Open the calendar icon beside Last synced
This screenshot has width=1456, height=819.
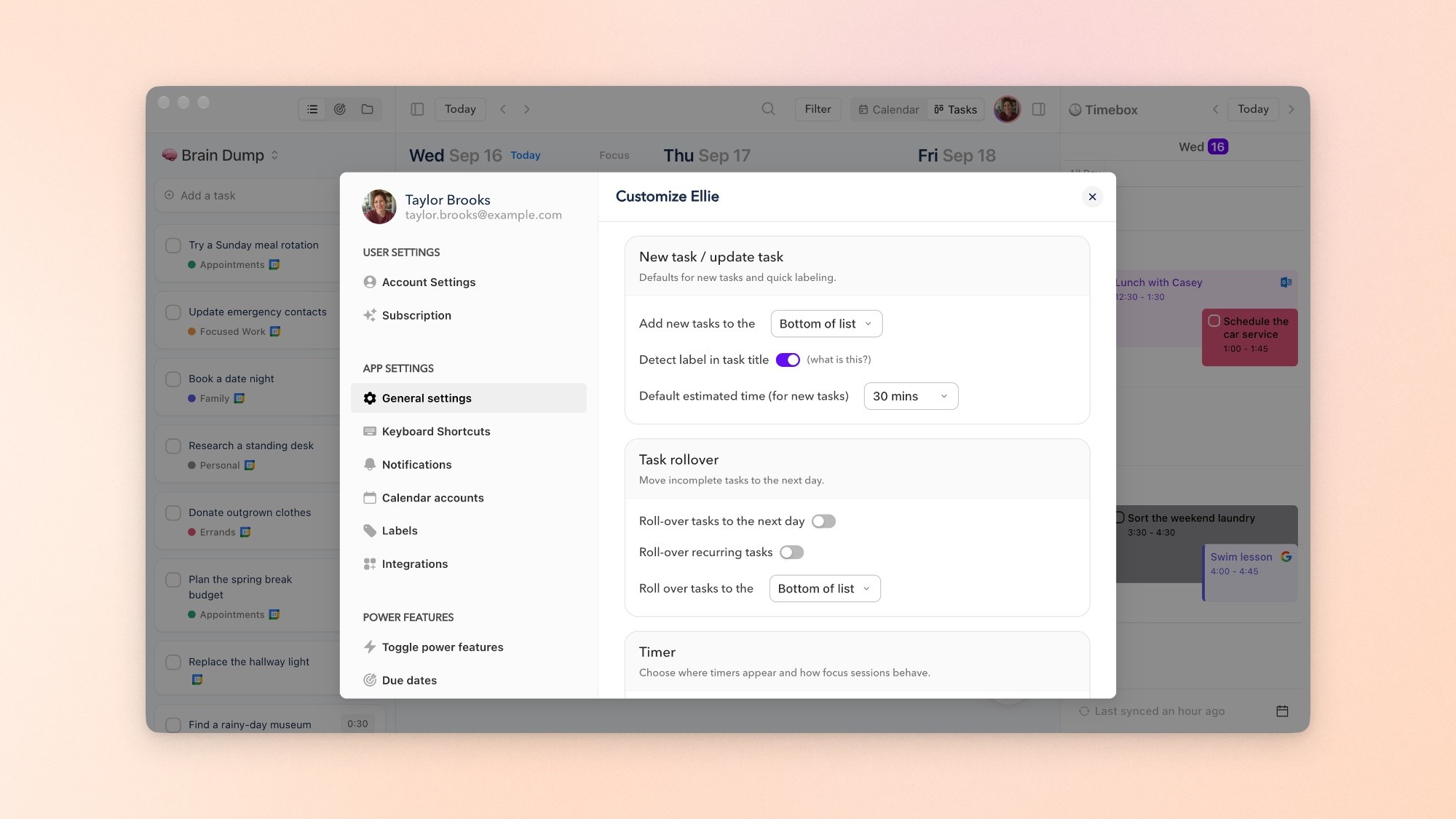pos(1282,711)
